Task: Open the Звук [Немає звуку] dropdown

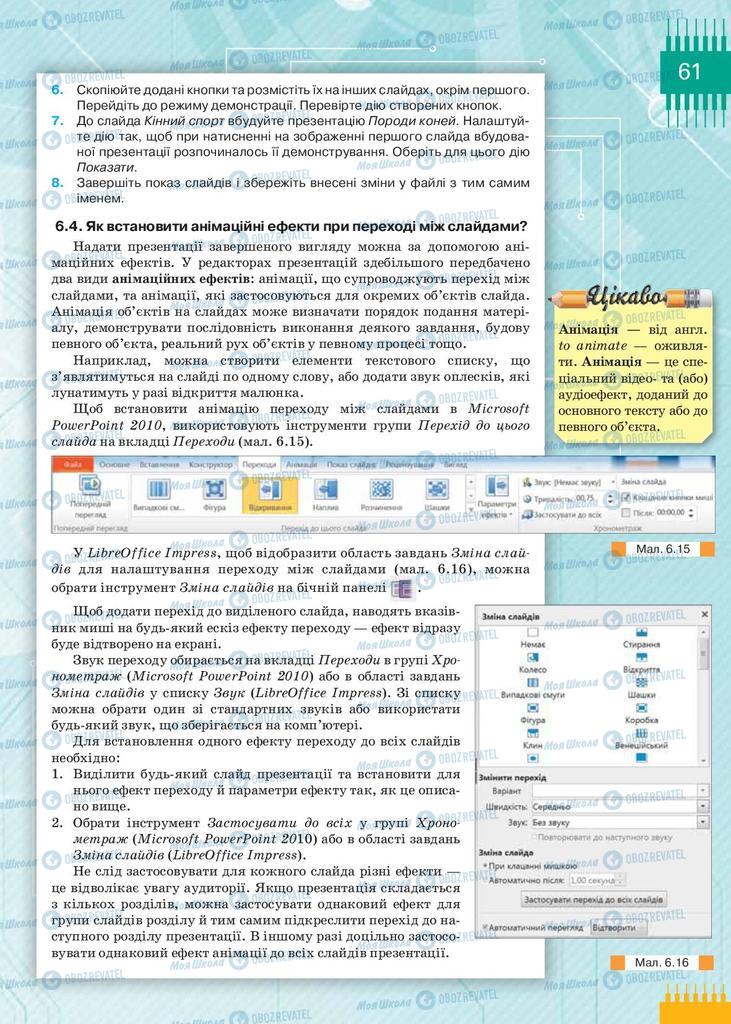Action: [x=568, y=482]
